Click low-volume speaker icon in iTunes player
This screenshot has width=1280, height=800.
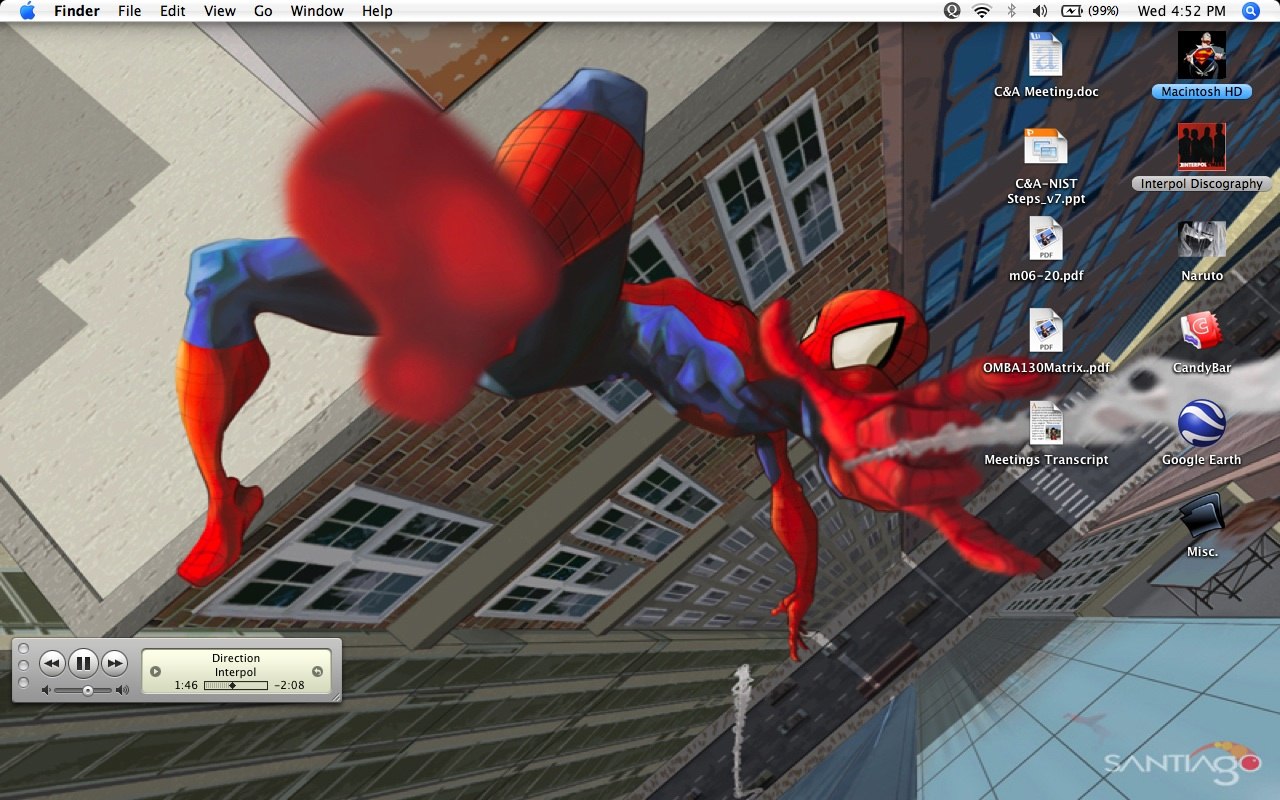pyautogui.click(x=46, y=690)
